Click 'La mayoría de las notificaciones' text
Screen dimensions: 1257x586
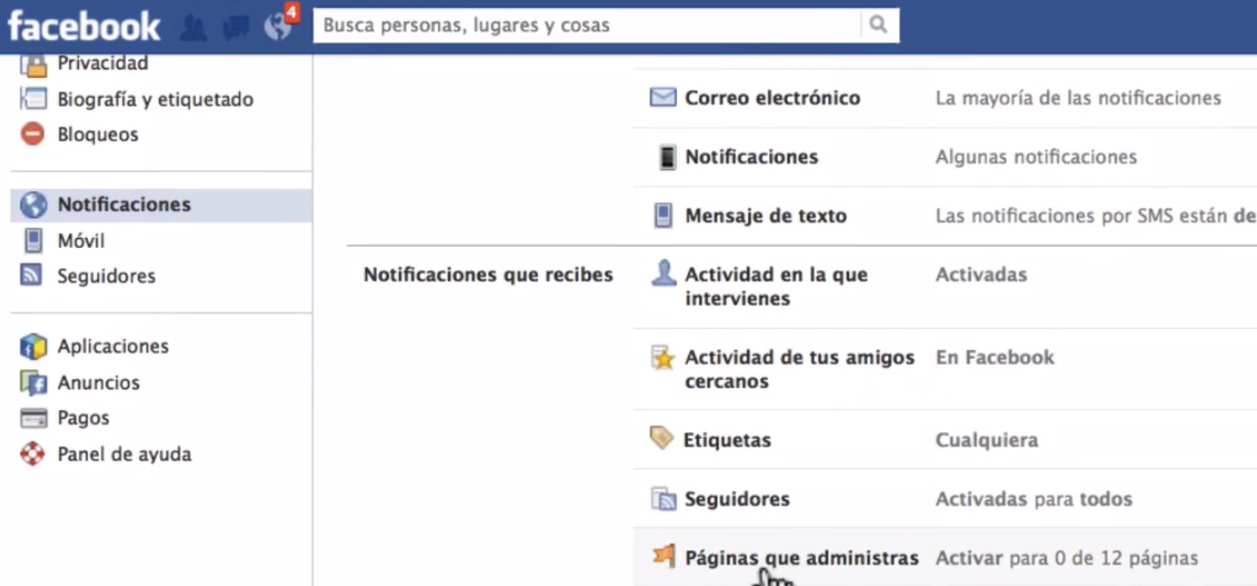point(1078,98)
